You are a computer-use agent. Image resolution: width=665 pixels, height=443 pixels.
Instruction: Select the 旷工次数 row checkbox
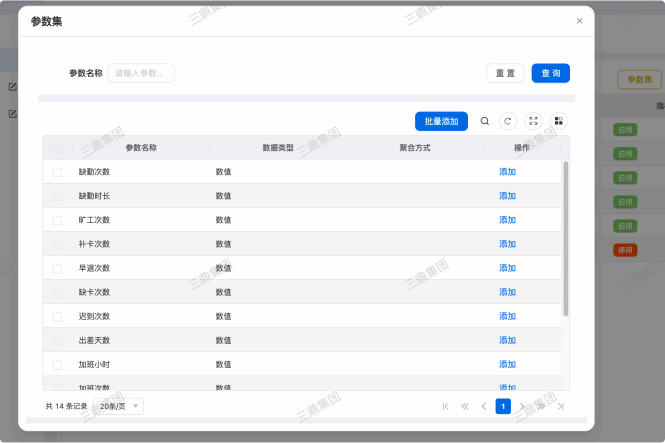58,220
